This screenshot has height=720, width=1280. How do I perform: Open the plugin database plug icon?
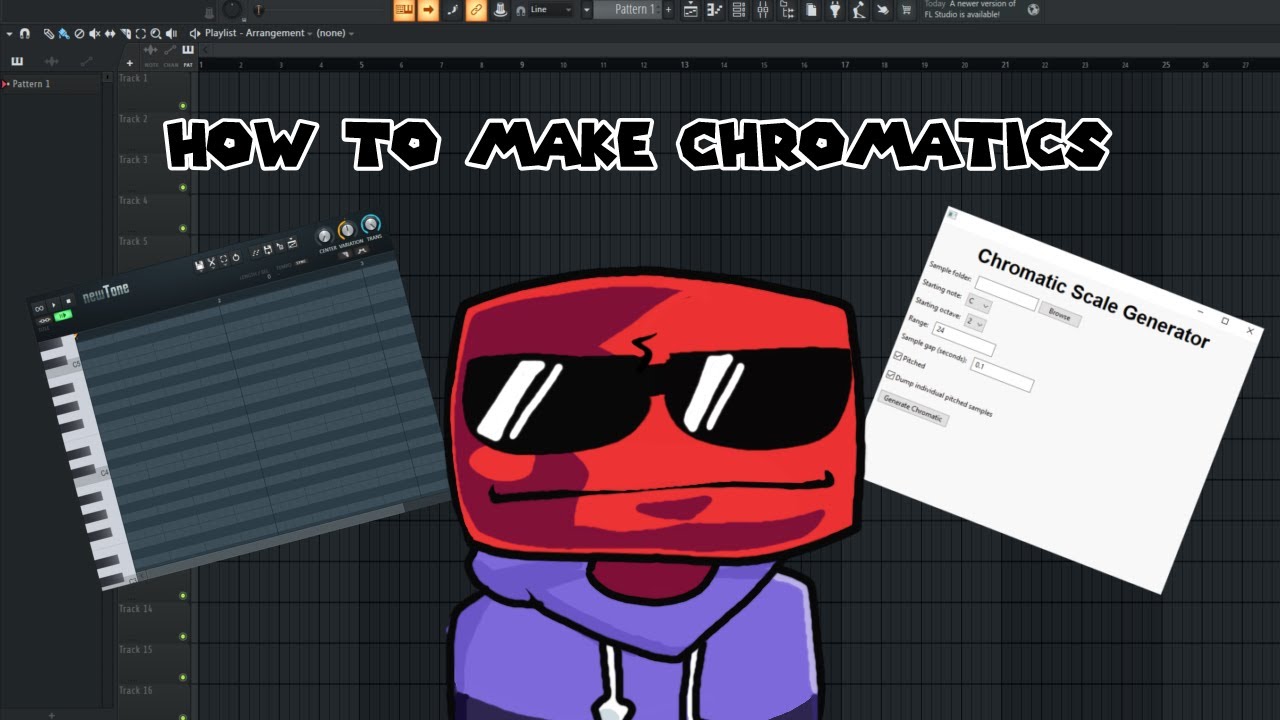(x=836, y=10)
